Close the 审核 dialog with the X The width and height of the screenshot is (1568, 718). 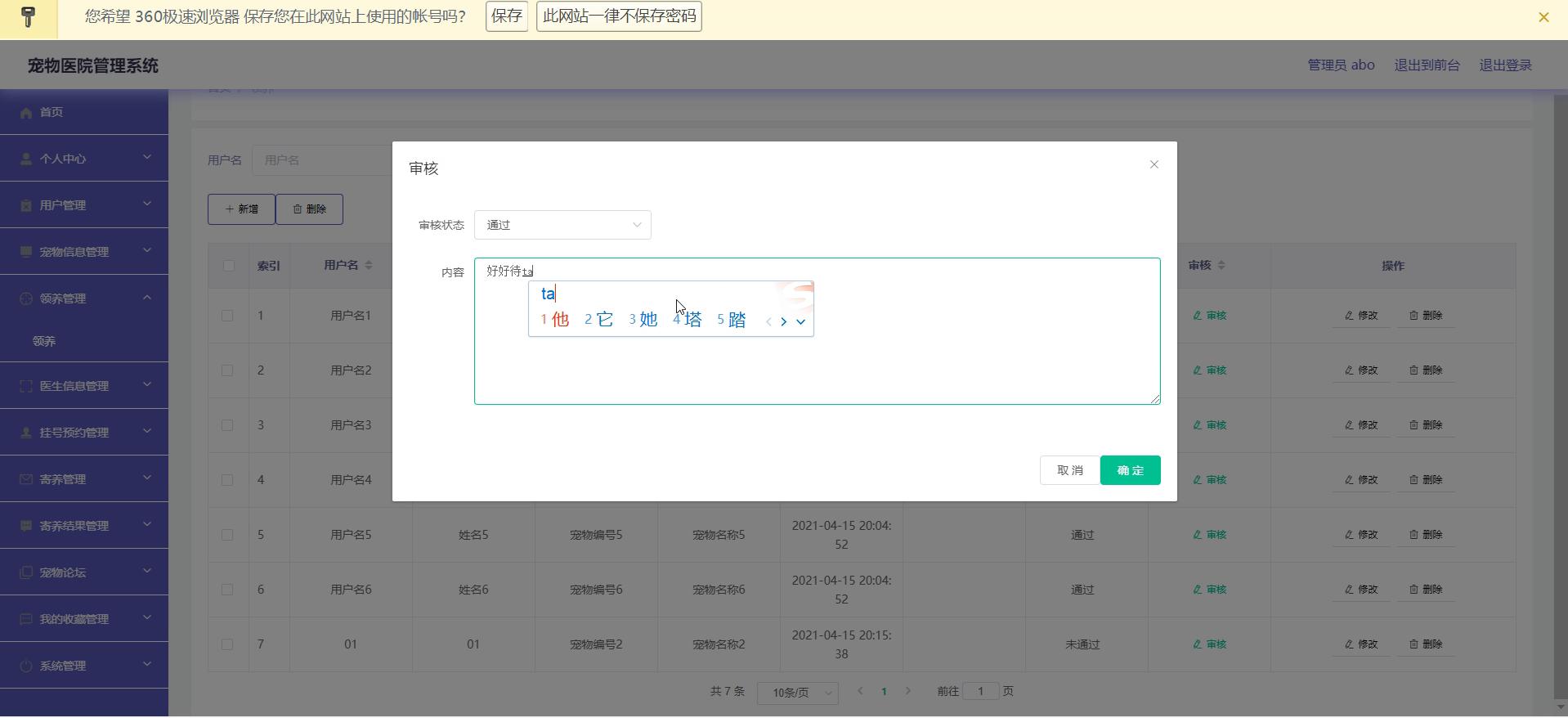click(x=1154, y=164)
